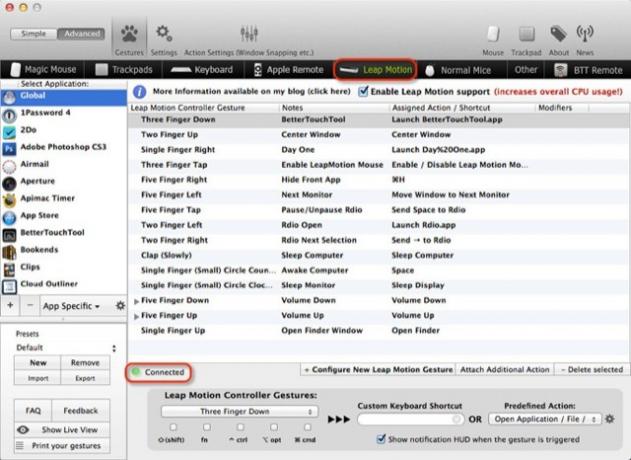This screenshot has height=460, width=631.
Task: Remove application with minus button
Action: click(30, 305)
